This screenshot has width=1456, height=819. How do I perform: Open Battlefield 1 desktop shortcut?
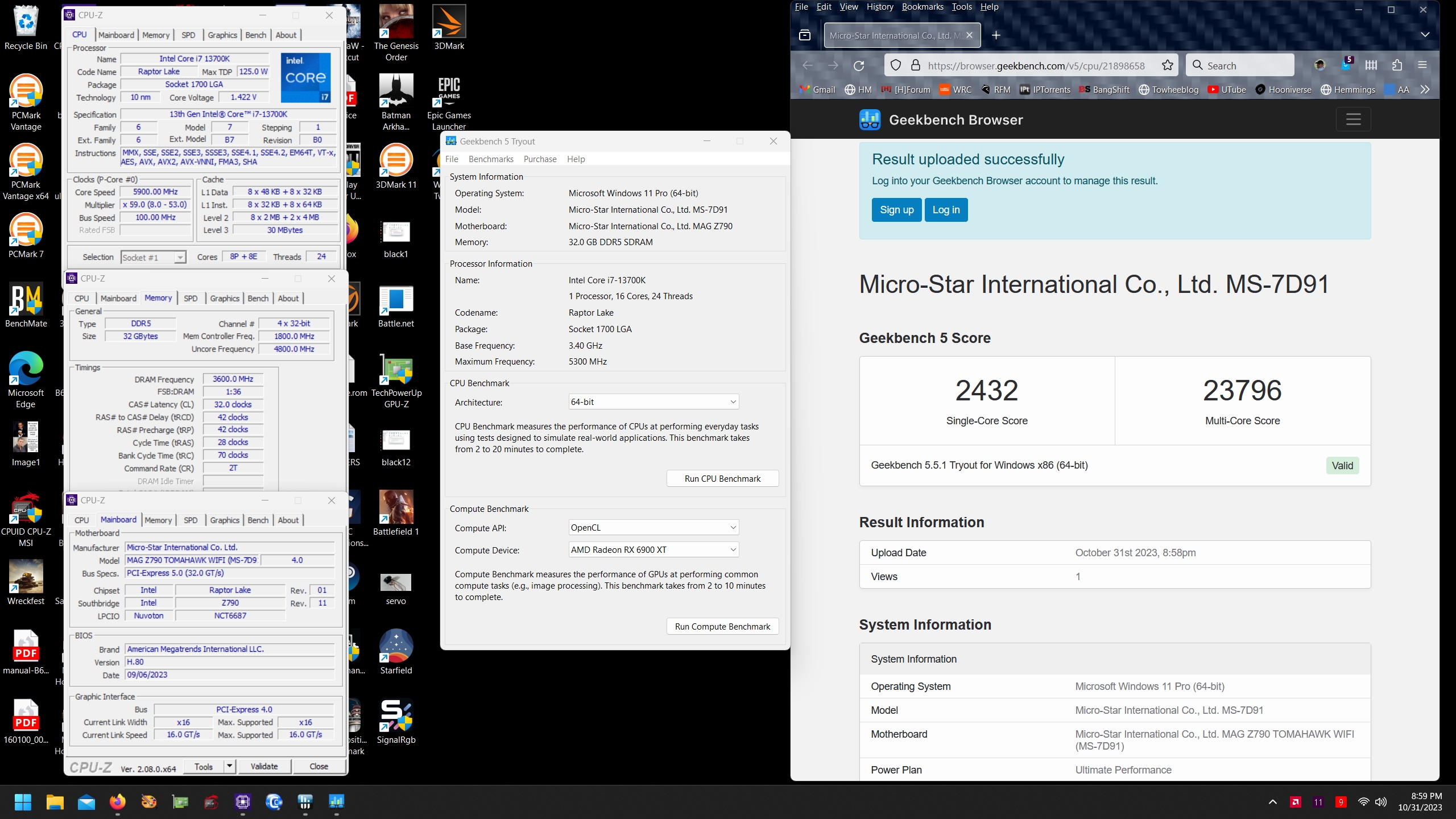[x=396, y=513]
